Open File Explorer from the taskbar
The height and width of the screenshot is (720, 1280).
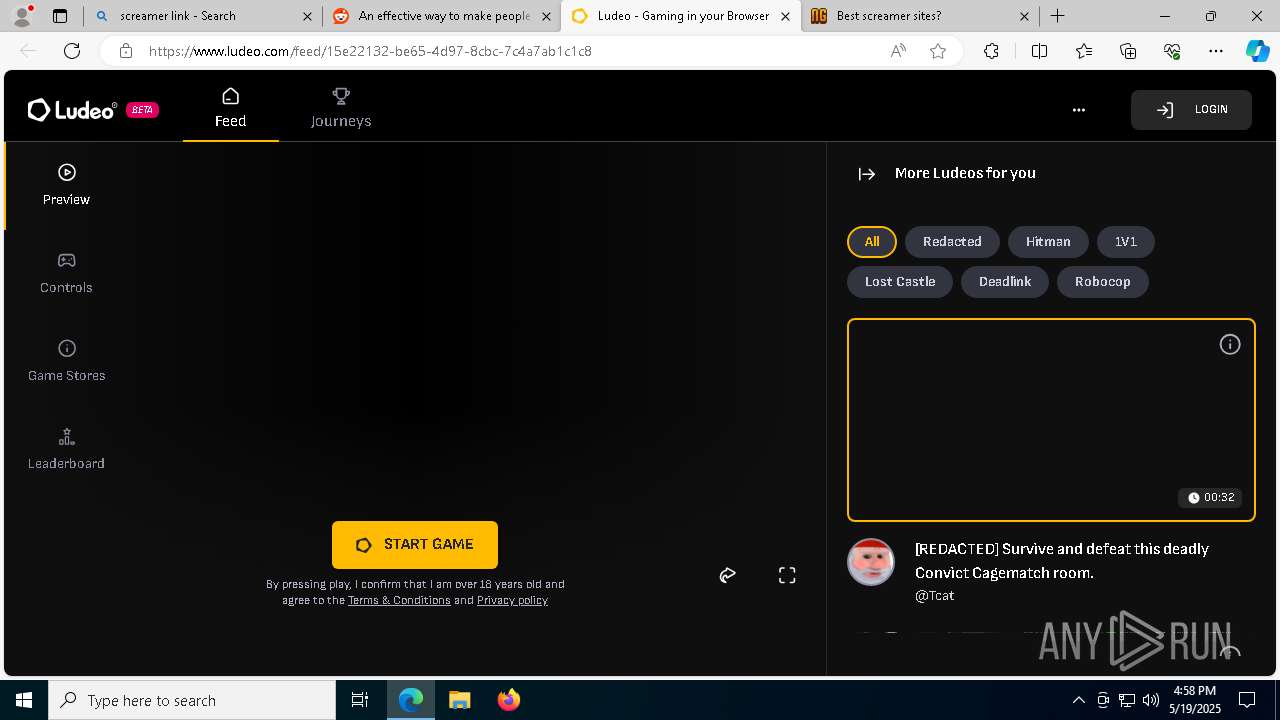pos(459,700)
